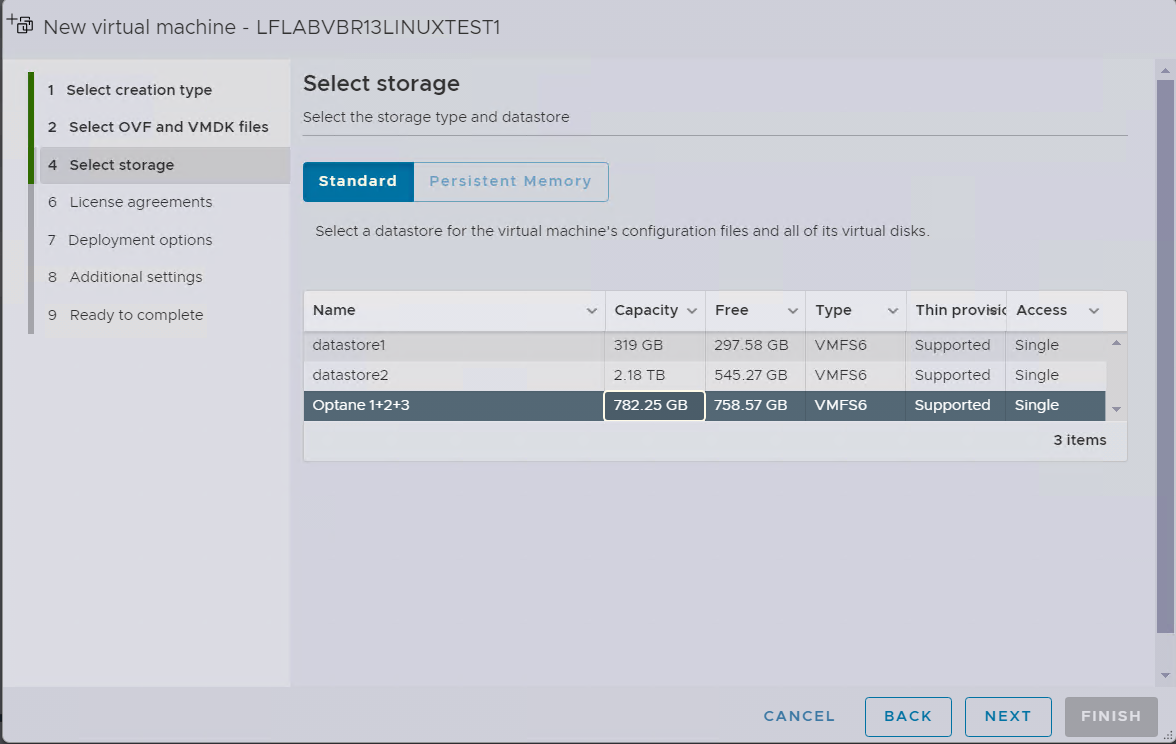Switch to the Persistent Memory tab
The width and height of the screenshot is (1176, 744).
[x=511, y=181]
